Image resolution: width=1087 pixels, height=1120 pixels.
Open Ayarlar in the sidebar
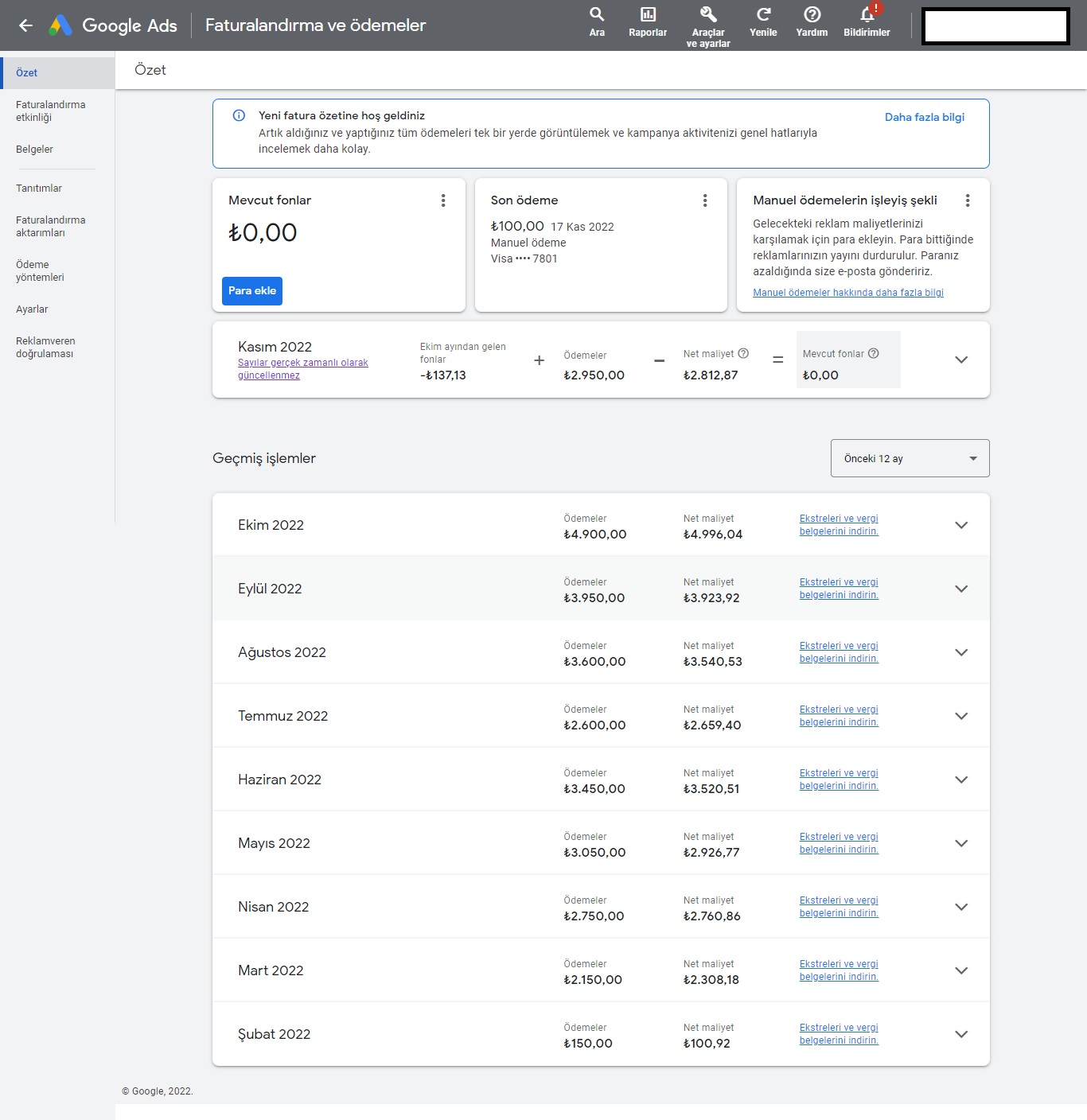click(32, 309)
